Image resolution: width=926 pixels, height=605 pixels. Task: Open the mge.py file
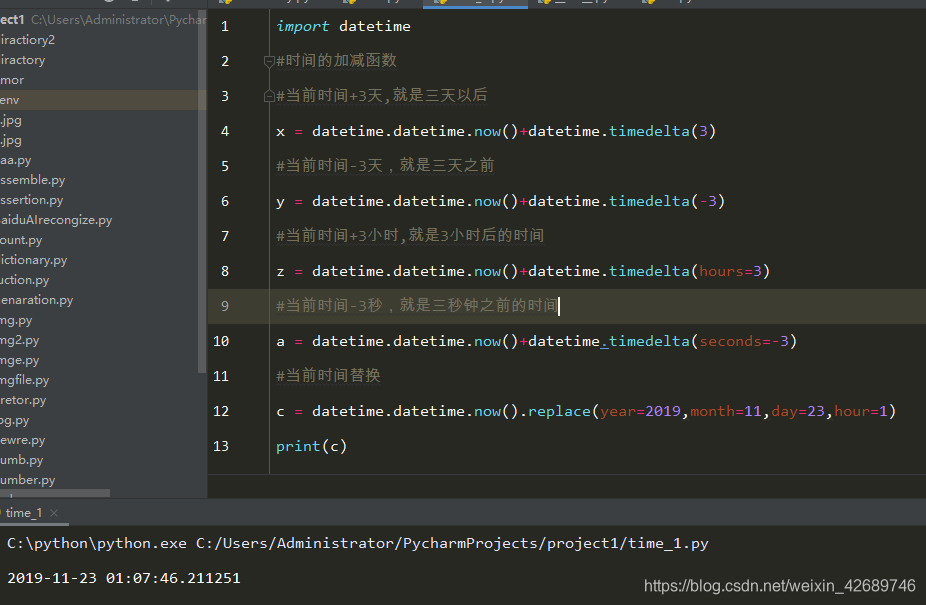coord(19,360)
